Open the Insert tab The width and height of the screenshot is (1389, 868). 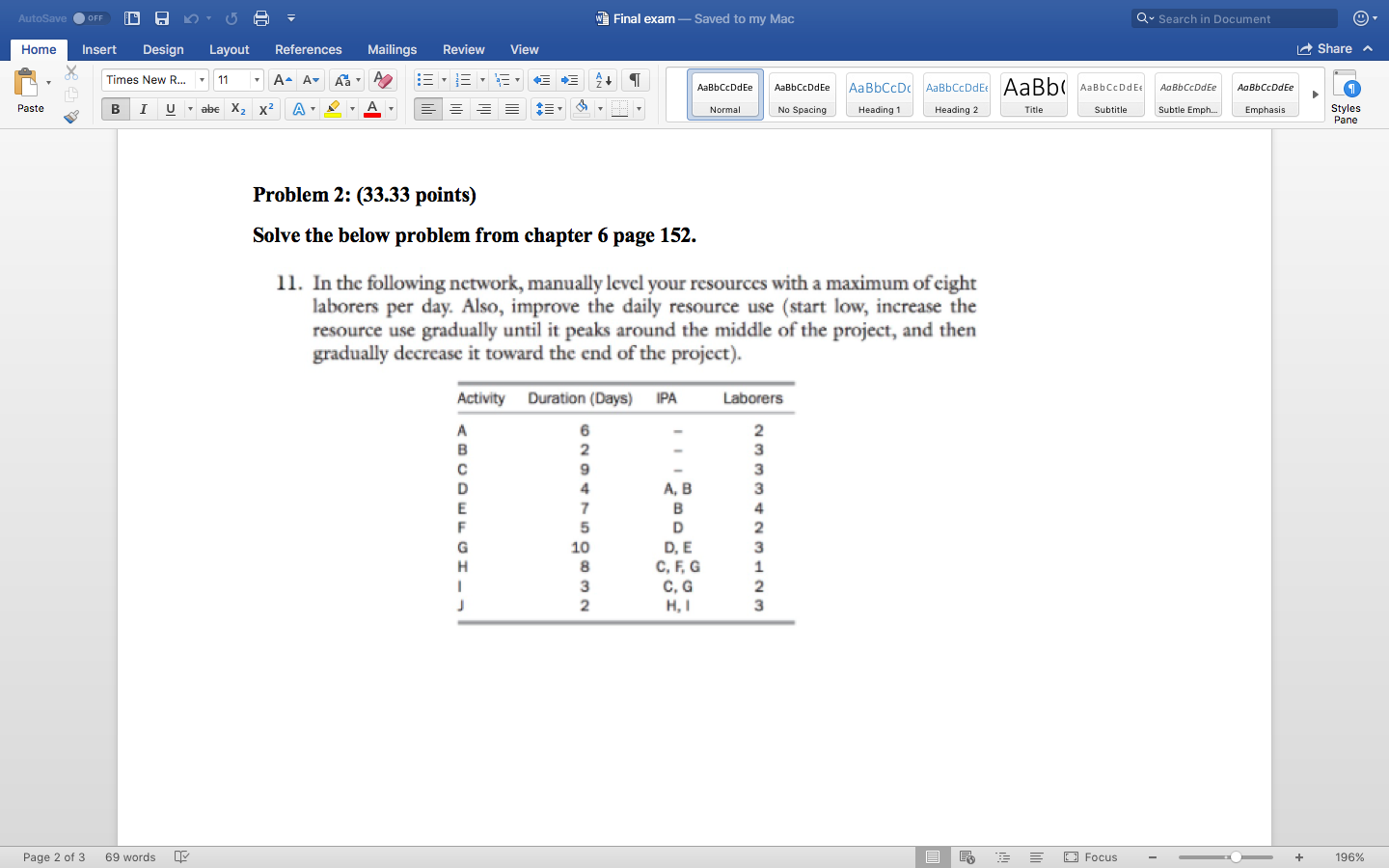(x=99, y=49)
